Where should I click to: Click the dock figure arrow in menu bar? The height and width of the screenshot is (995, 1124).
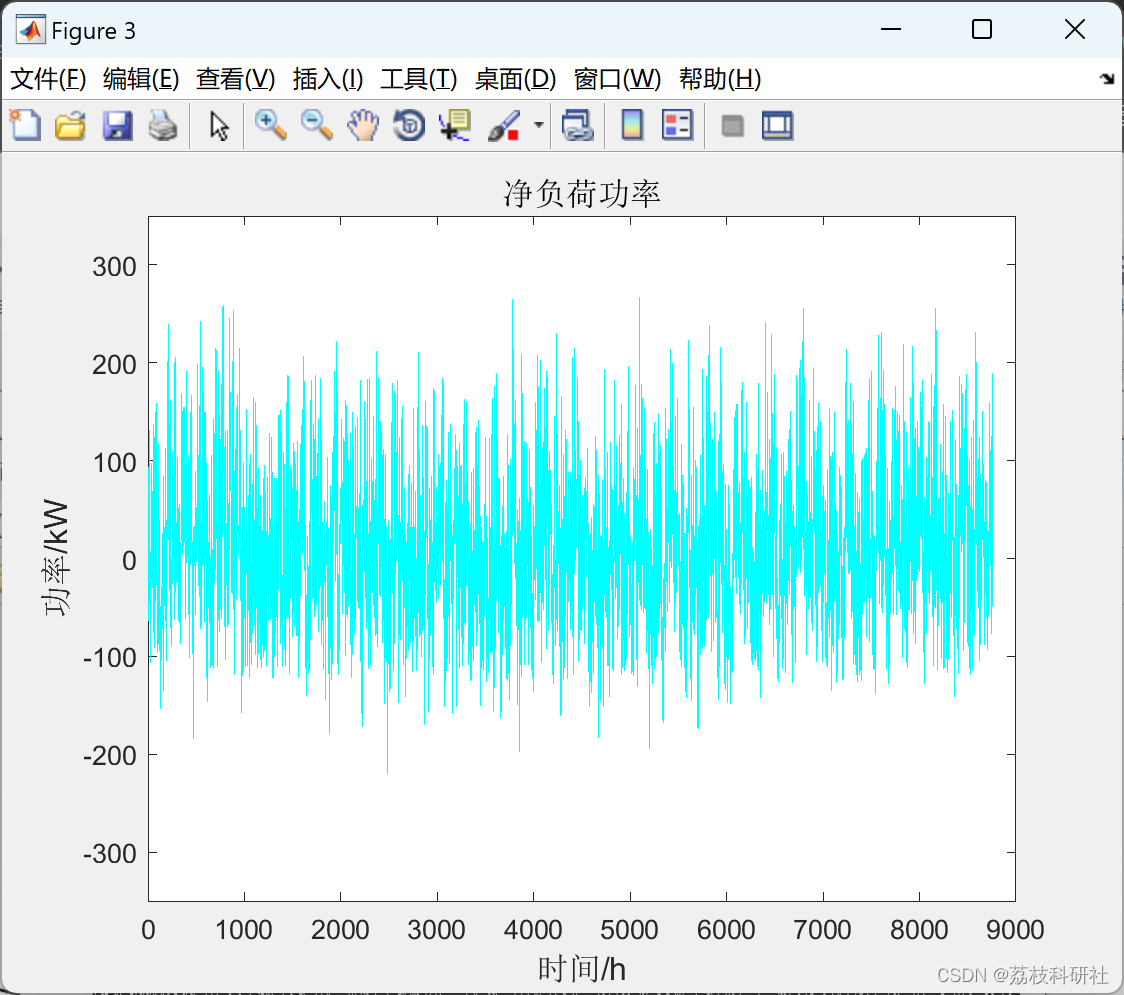tap(1107, 79)
